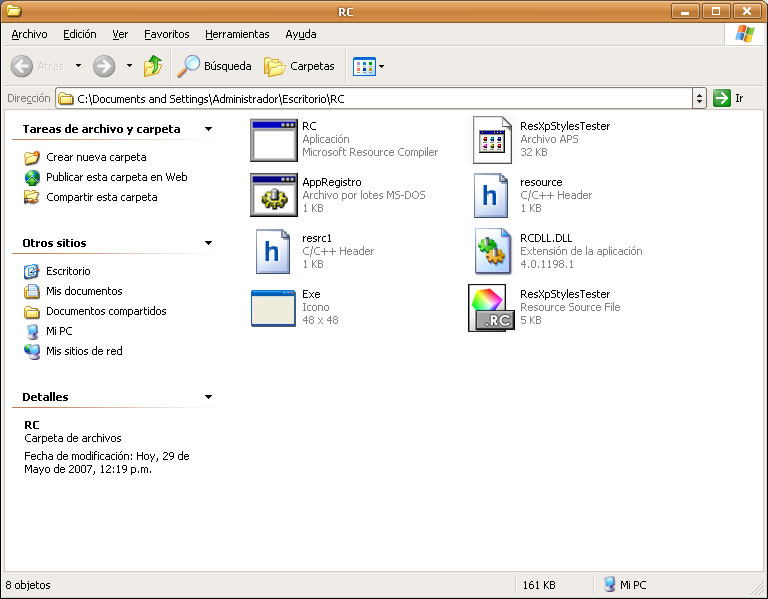Collapse the Detalles panel

(208, 397)
